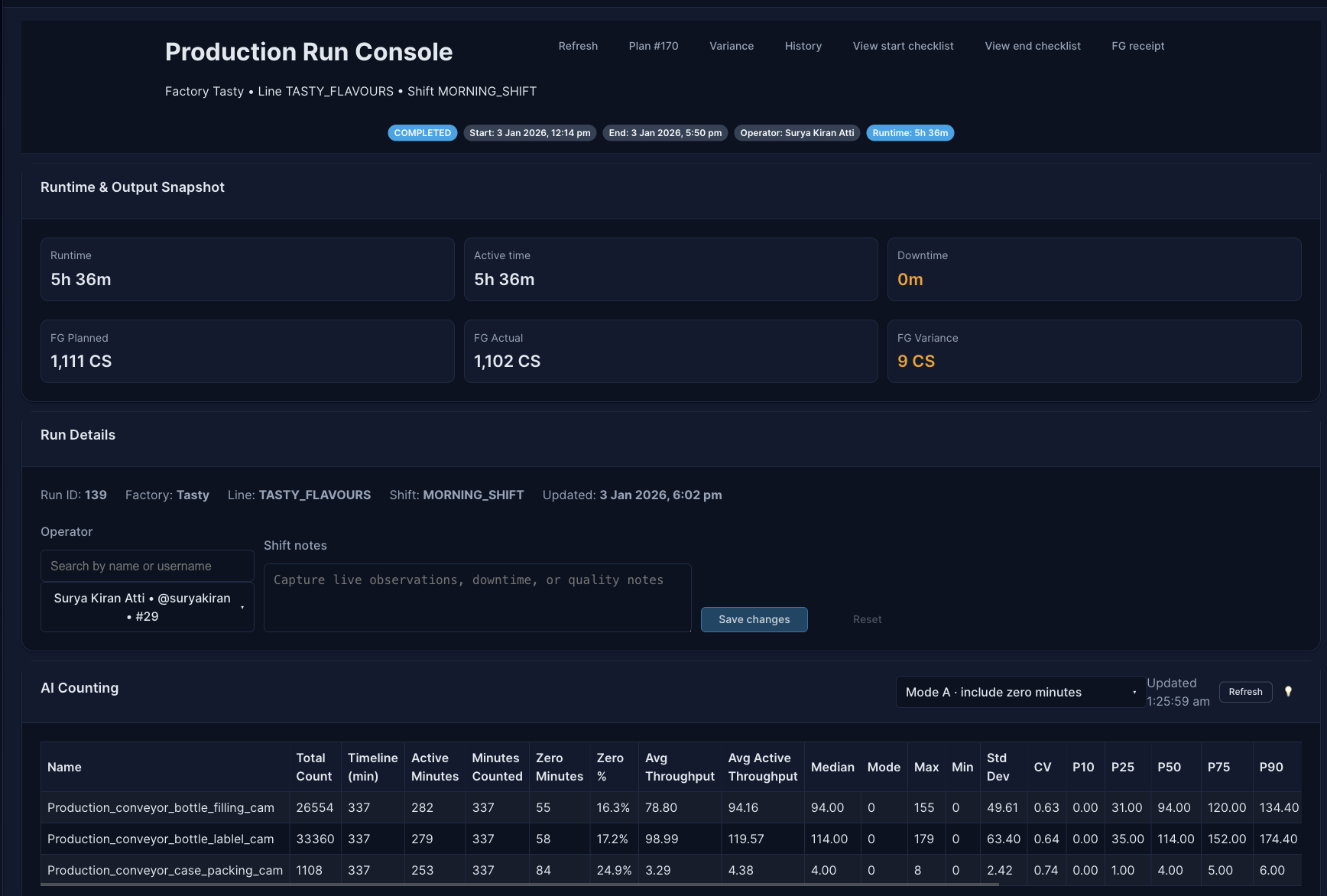Screen dimensions: 1327x896
Task: Open the FG receipt
Action: [x=1137, y=46]
